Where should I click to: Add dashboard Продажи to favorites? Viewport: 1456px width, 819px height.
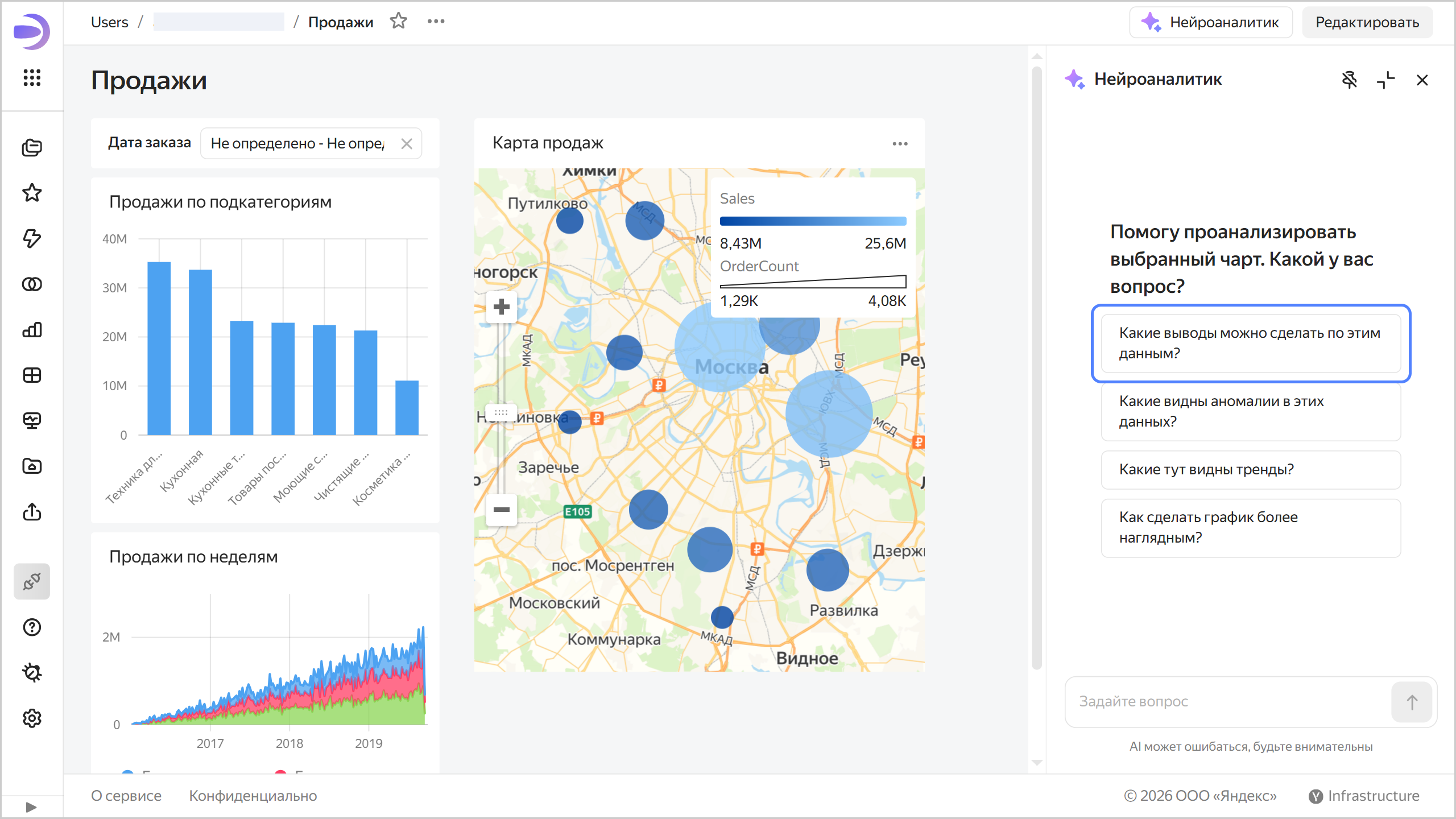tap(399, 22)
